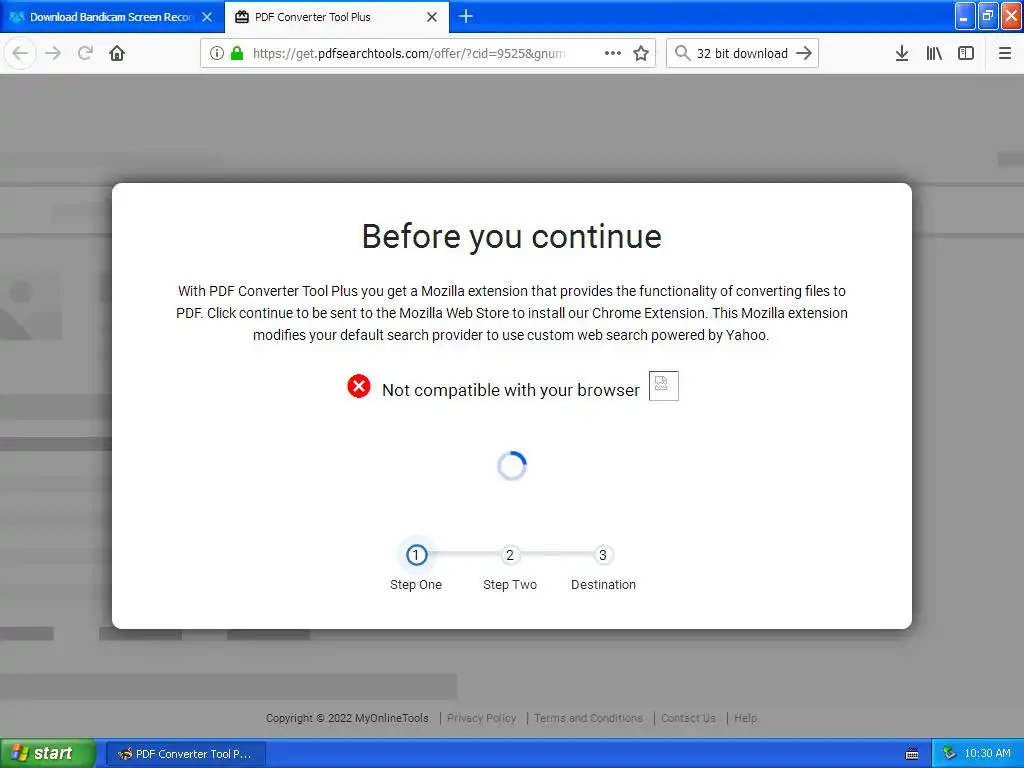Image resolution: width=1024 pixels, height=768 pixels.
Task: Toggle the sidebar view icon
Action: coord(966,54)
